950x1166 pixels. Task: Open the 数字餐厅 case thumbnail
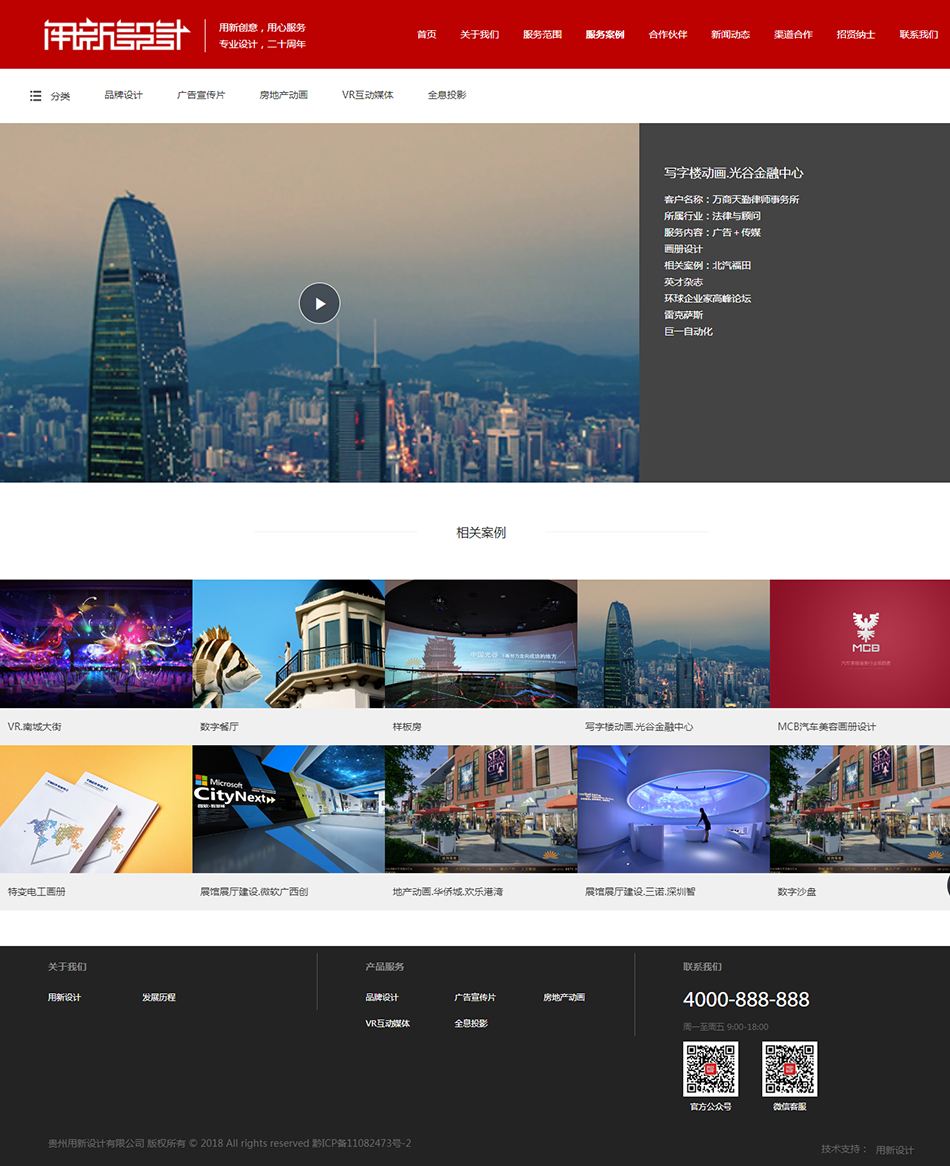coord(288,643)
